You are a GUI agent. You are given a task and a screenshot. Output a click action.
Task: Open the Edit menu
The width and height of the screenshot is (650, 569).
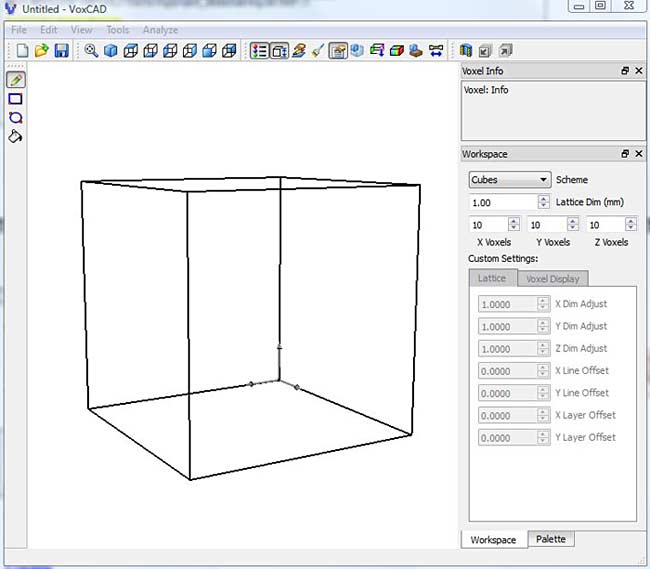click(x=49, y=30)
